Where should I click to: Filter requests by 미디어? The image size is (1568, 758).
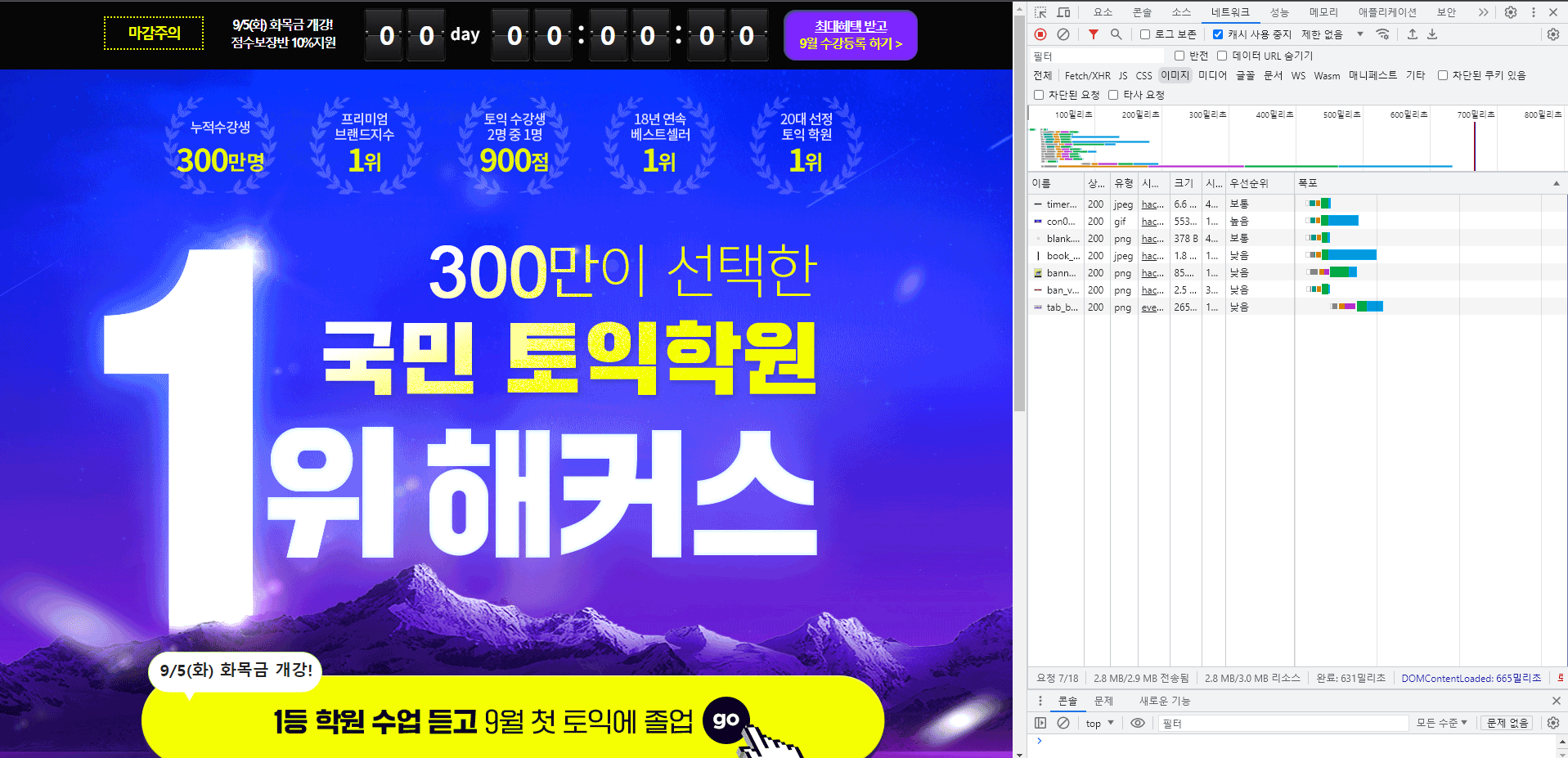[1212, 75]
